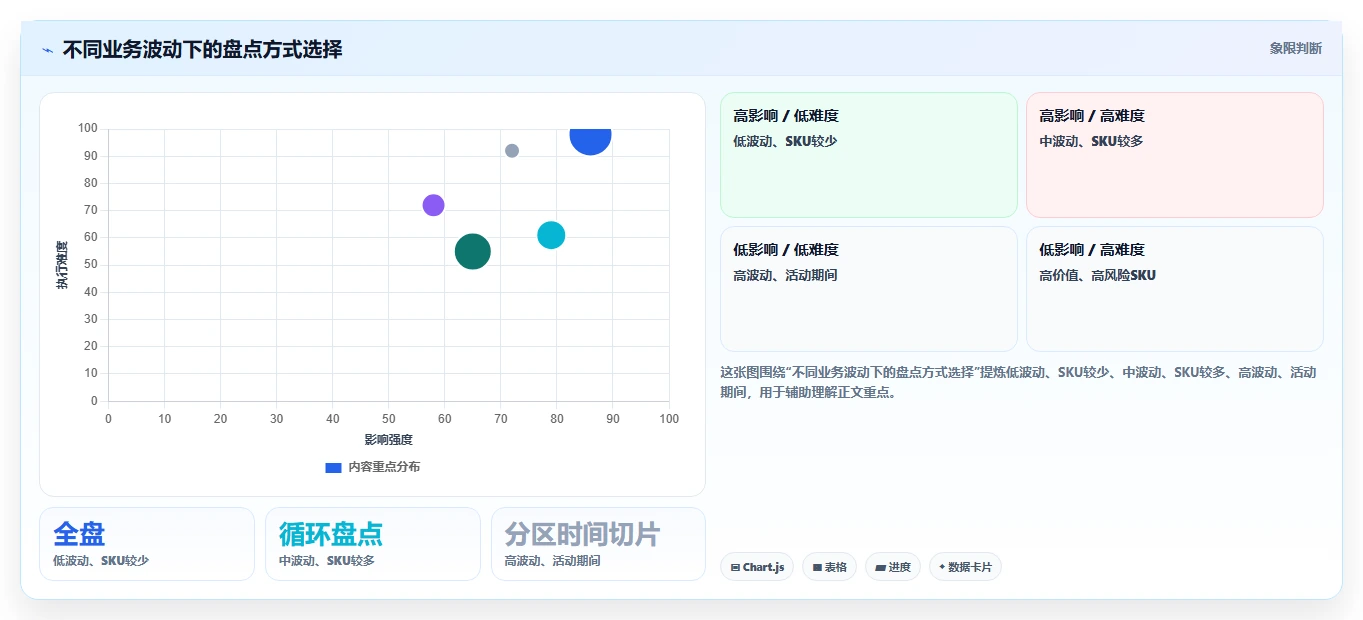This screenshot has height=620, width=1363.
Task: Open the 全盘 stat card
Action: (x=147, y=544)
